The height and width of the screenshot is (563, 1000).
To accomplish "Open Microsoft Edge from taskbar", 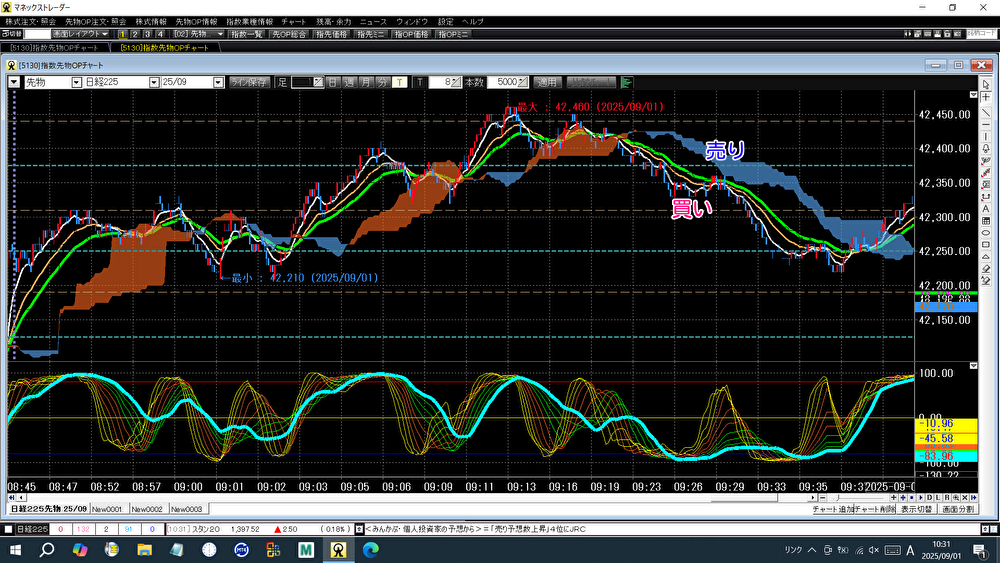I will click(369, 549).
